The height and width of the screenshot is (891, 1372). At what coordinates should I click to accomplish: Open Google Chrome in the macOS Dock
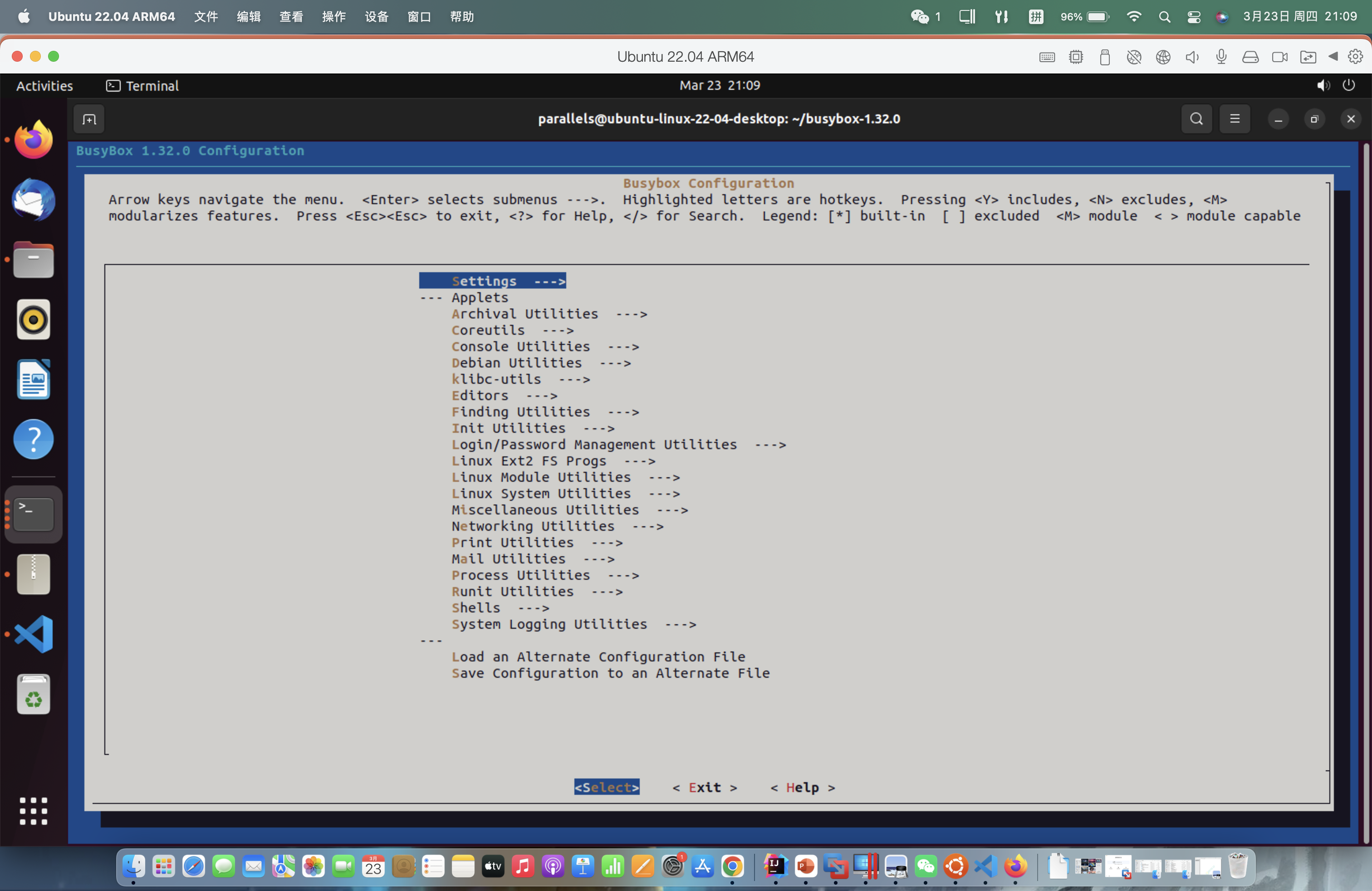point(732,866)
